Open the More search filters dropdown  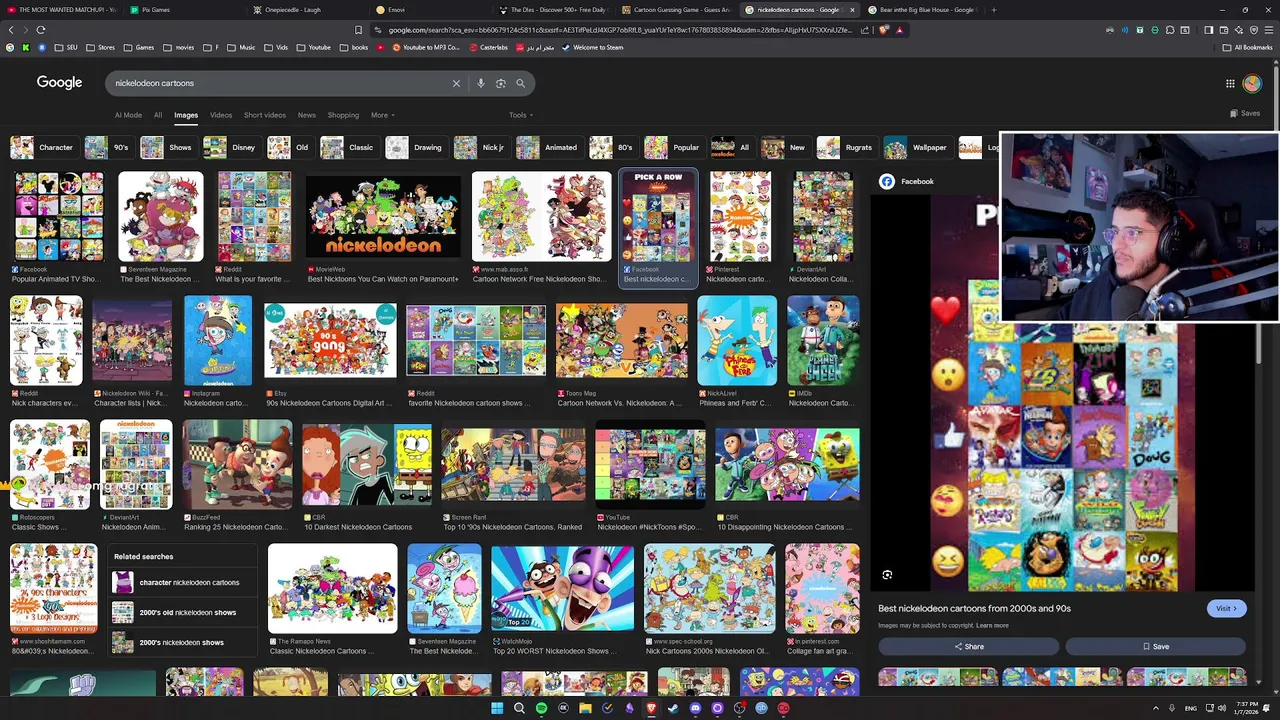click(x=382, y=115)
